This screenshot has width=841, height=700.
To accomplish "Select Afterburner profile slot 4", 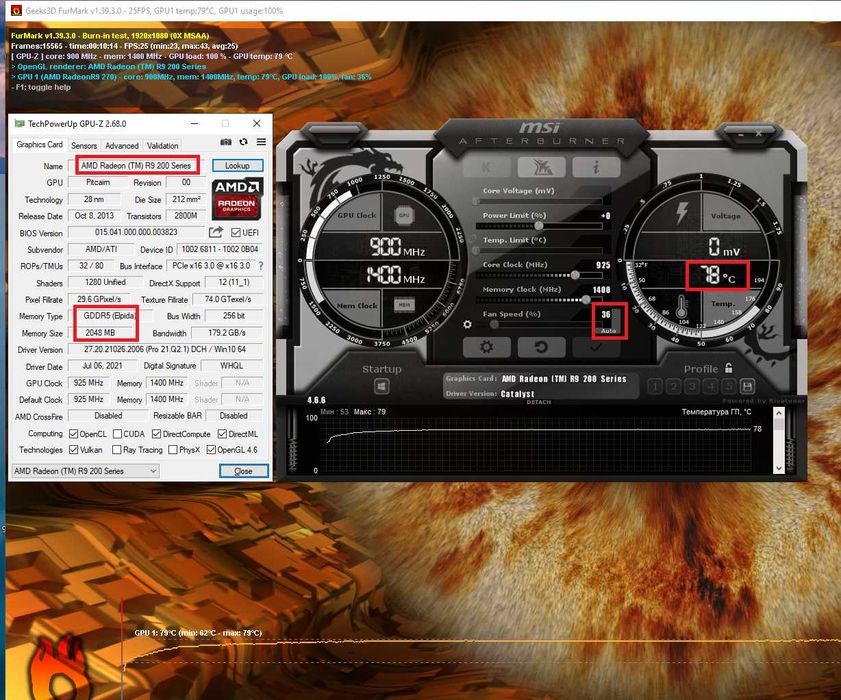I will (711, 386).
